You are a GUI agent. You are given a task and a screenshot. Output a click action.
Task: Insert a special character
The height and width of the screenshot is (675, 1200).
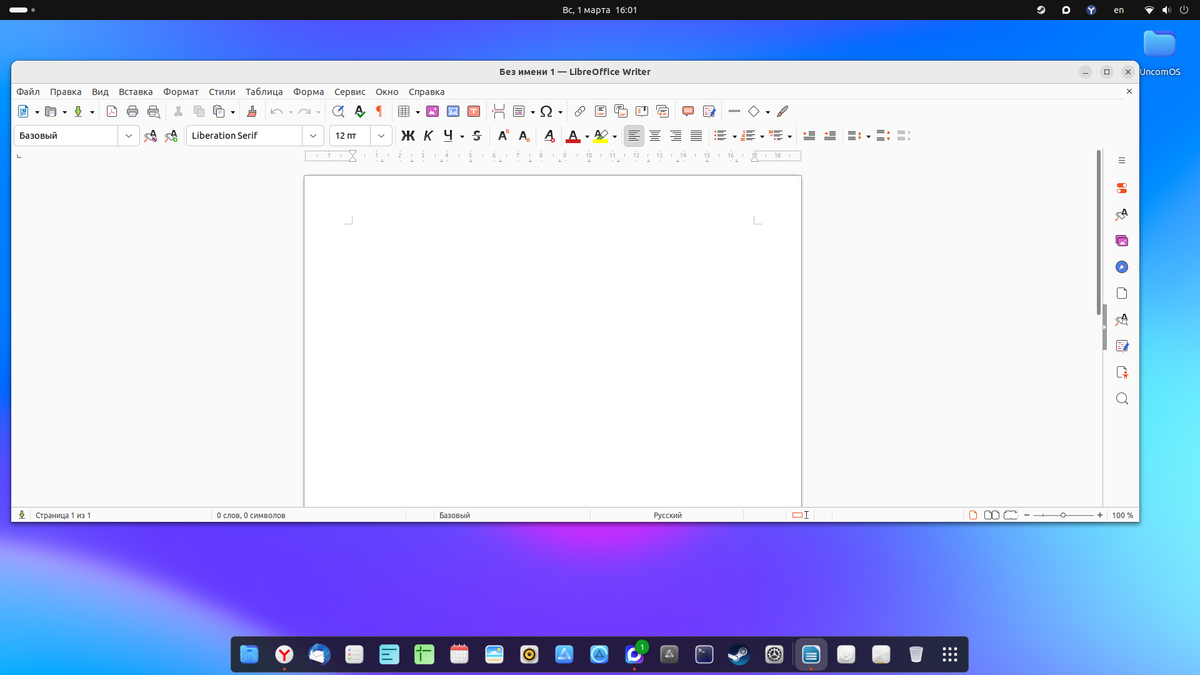[x=545, y=111]
